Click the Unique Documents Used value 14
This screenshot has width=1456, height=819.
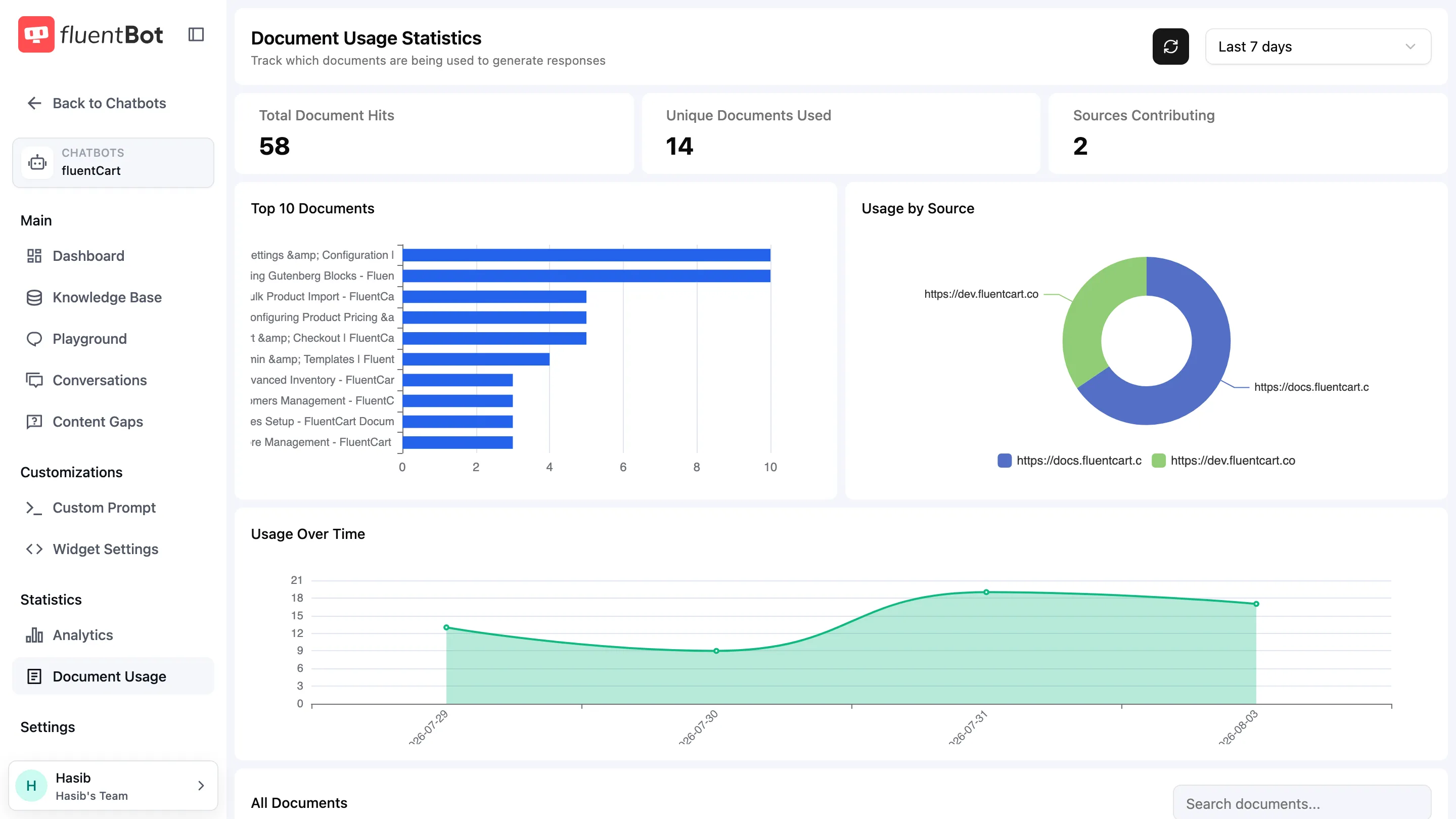tap(679, 147)
